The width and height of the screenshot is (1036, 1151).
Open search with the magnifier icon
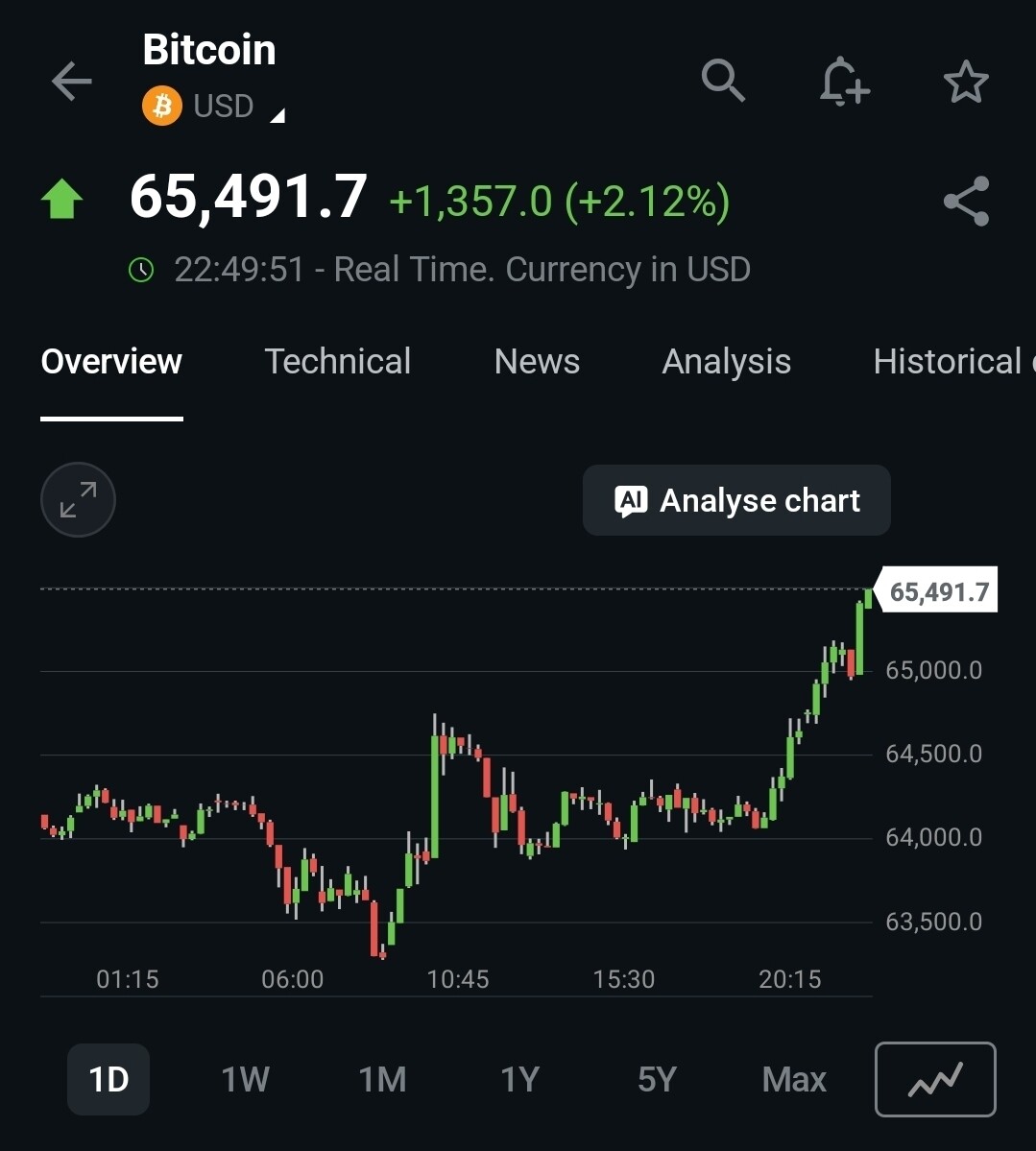pyautogui.click(x=723, y=80)
